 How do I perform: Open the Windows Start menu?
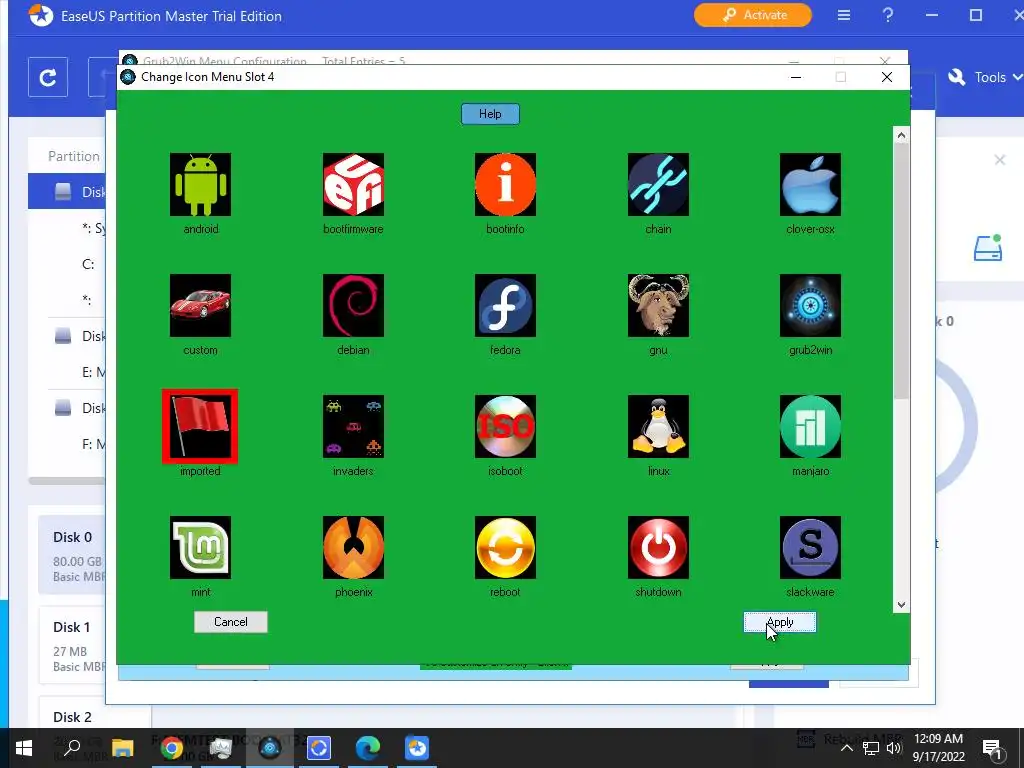tap(24, 748)
